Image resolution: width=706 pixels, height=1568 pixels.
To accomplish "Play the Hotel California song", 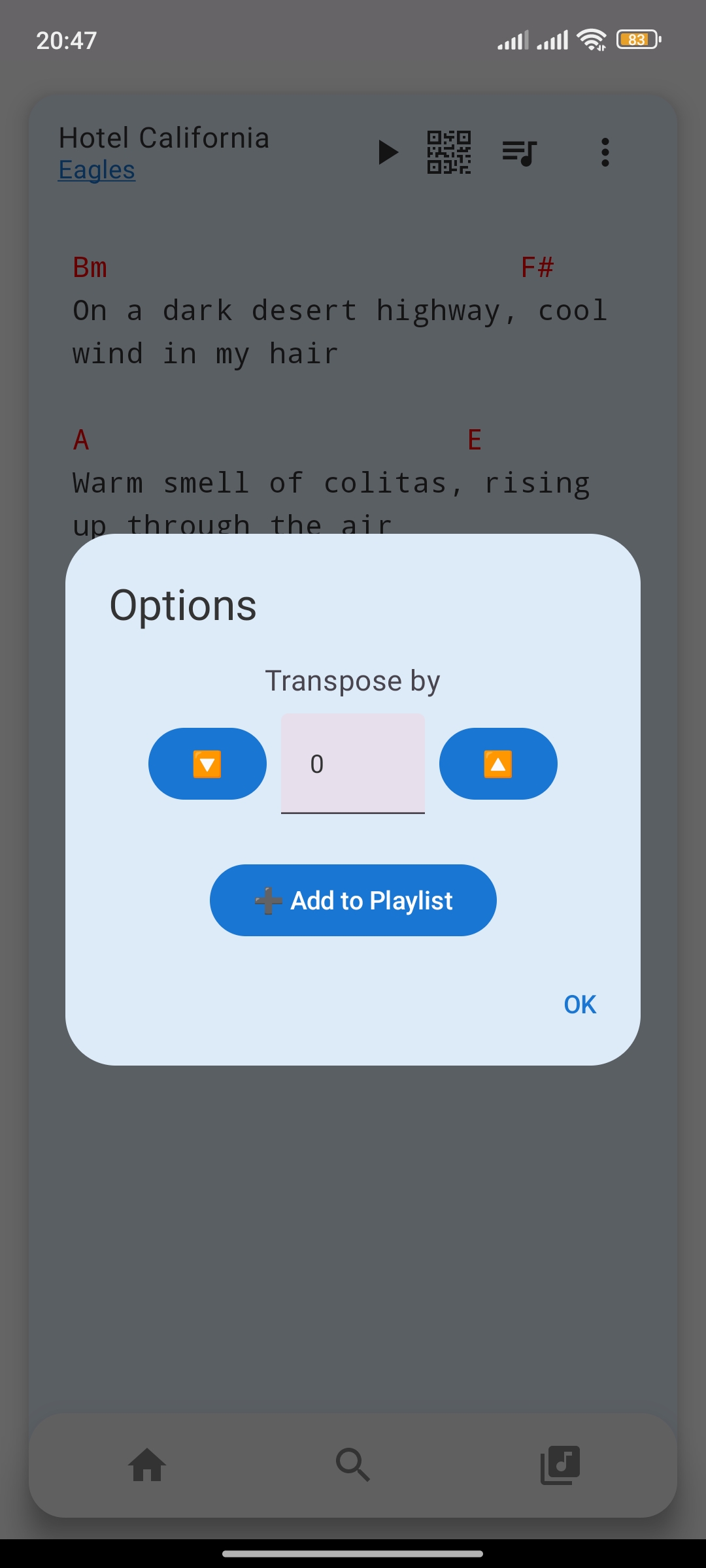I will pyautogui.click(x=388, y=152).
